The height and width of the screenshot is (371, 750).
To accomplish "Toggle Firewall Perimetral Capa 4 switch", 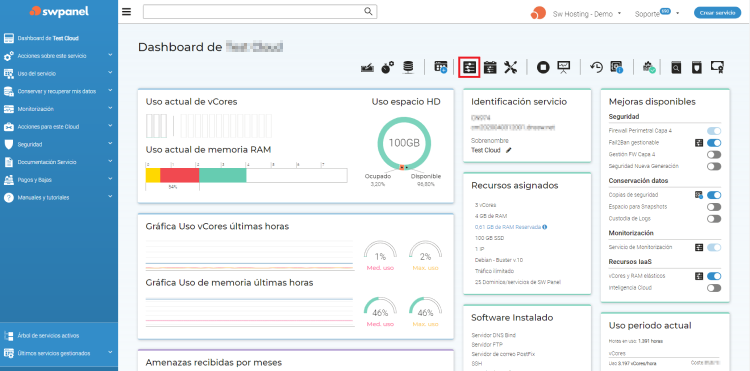I will [x=714, y=131].
